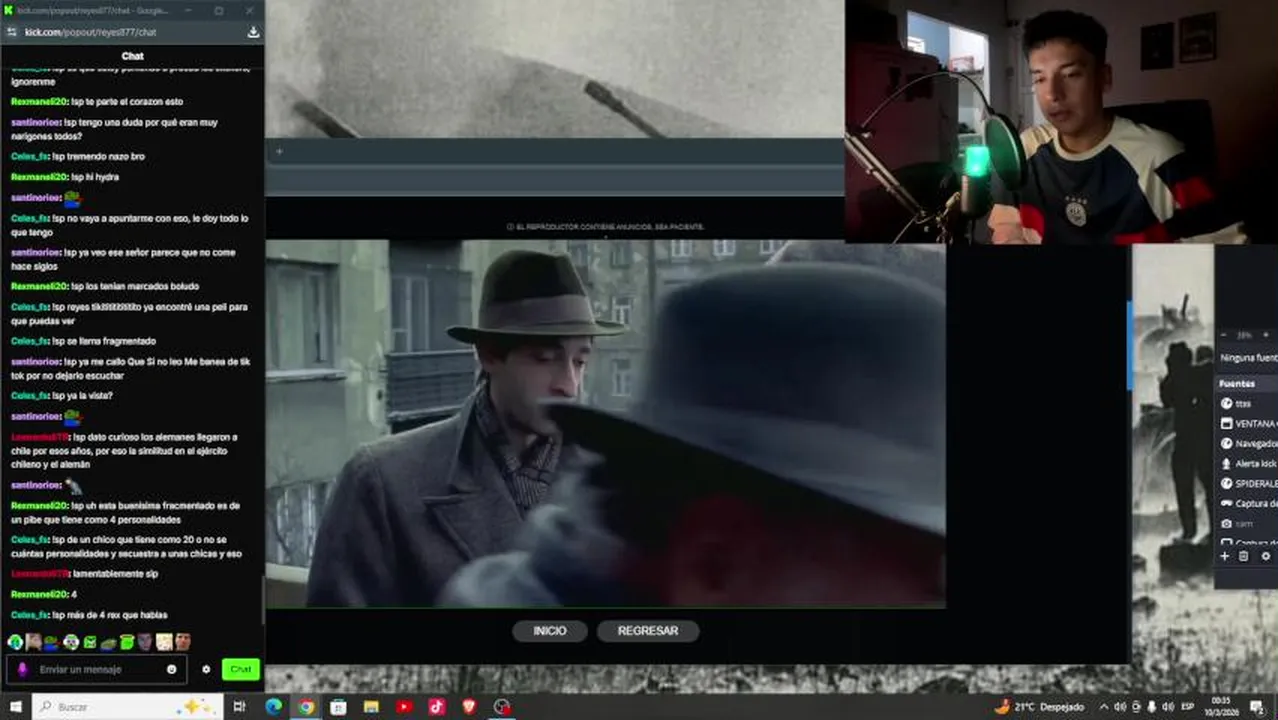Image resolution: width=1278 pixels, height=720 pixels.
Task: Insert the sixth emote in the emote row
Action: pos(108,642)
